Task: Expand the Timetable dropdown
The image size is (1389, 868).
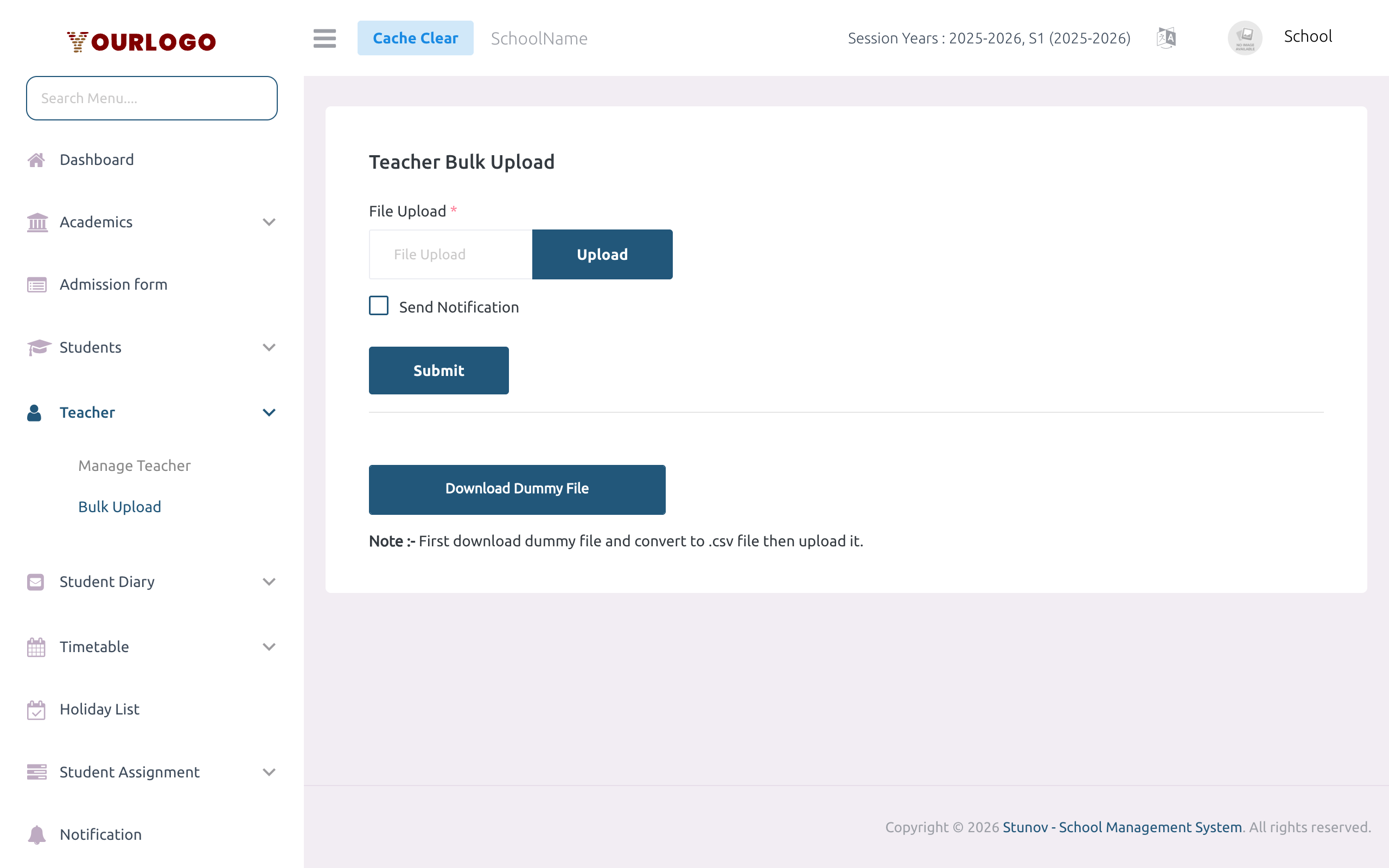Action: click(x=269, y=647)
